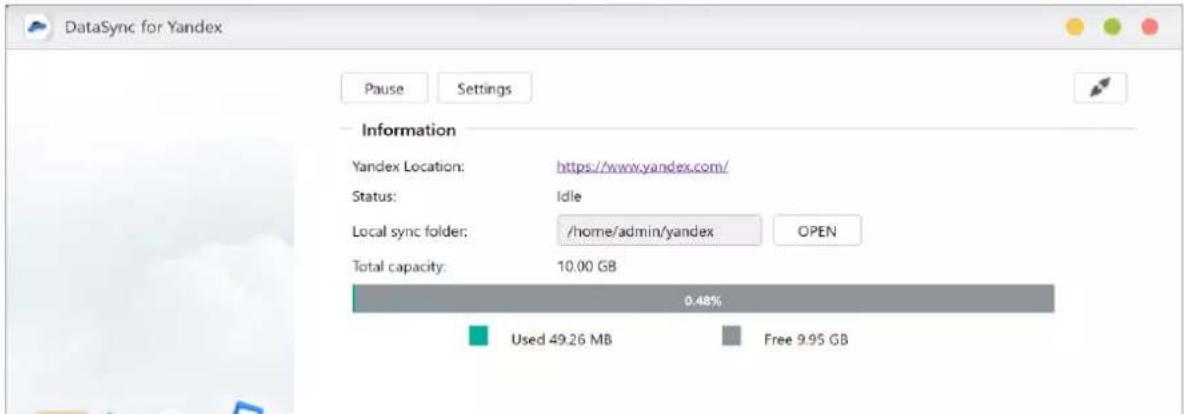Minimize window with the yellow circle button
This screenshot has width=1184, height=414.
click(1074, 27)
